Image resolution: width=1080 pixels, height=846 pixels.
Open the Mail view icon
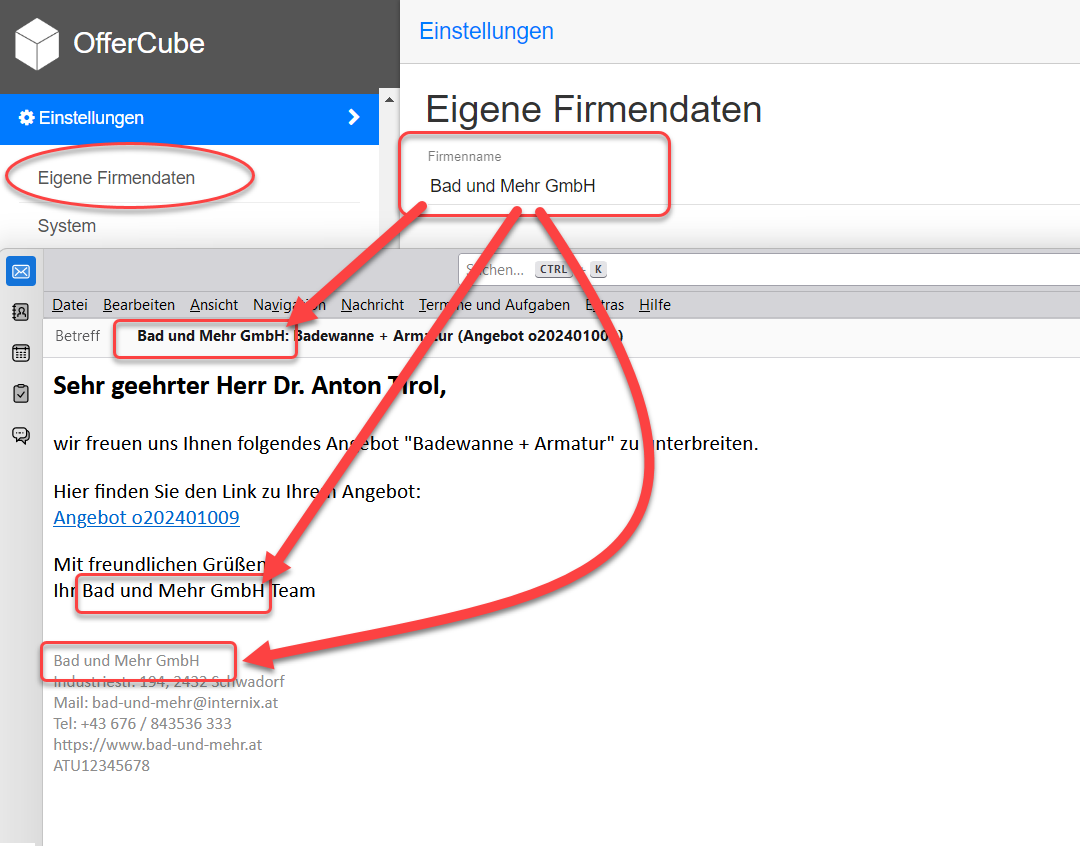pyautogui.click(x=21, y=271)
